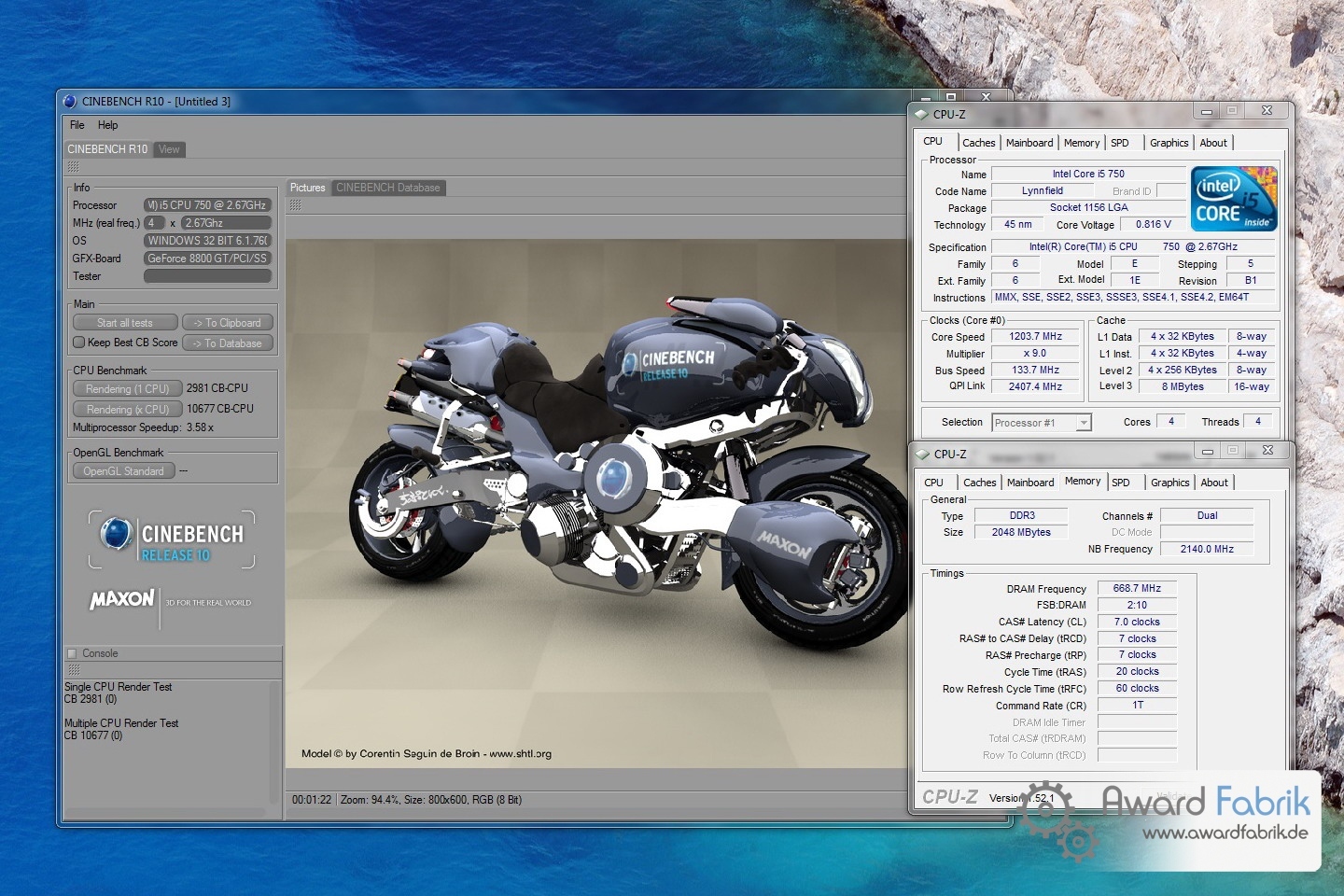
Task: Click the NB Frequency value 2140.0 MHz
Action: point(1207,550)
